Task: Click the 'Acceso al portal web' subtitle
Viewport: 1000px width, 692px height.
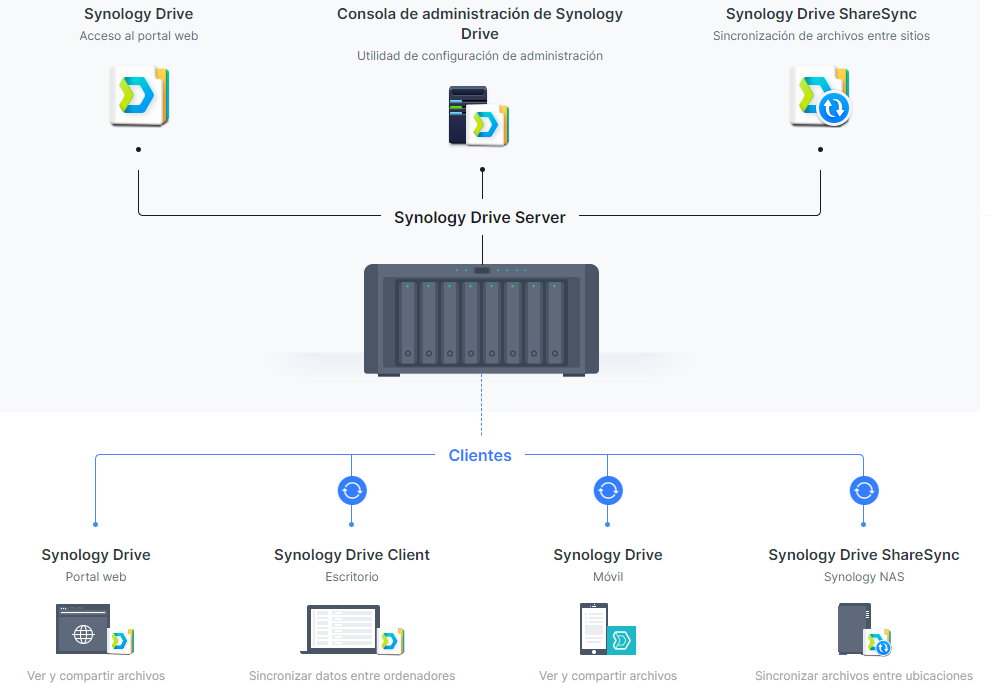Action: point(139,36)
